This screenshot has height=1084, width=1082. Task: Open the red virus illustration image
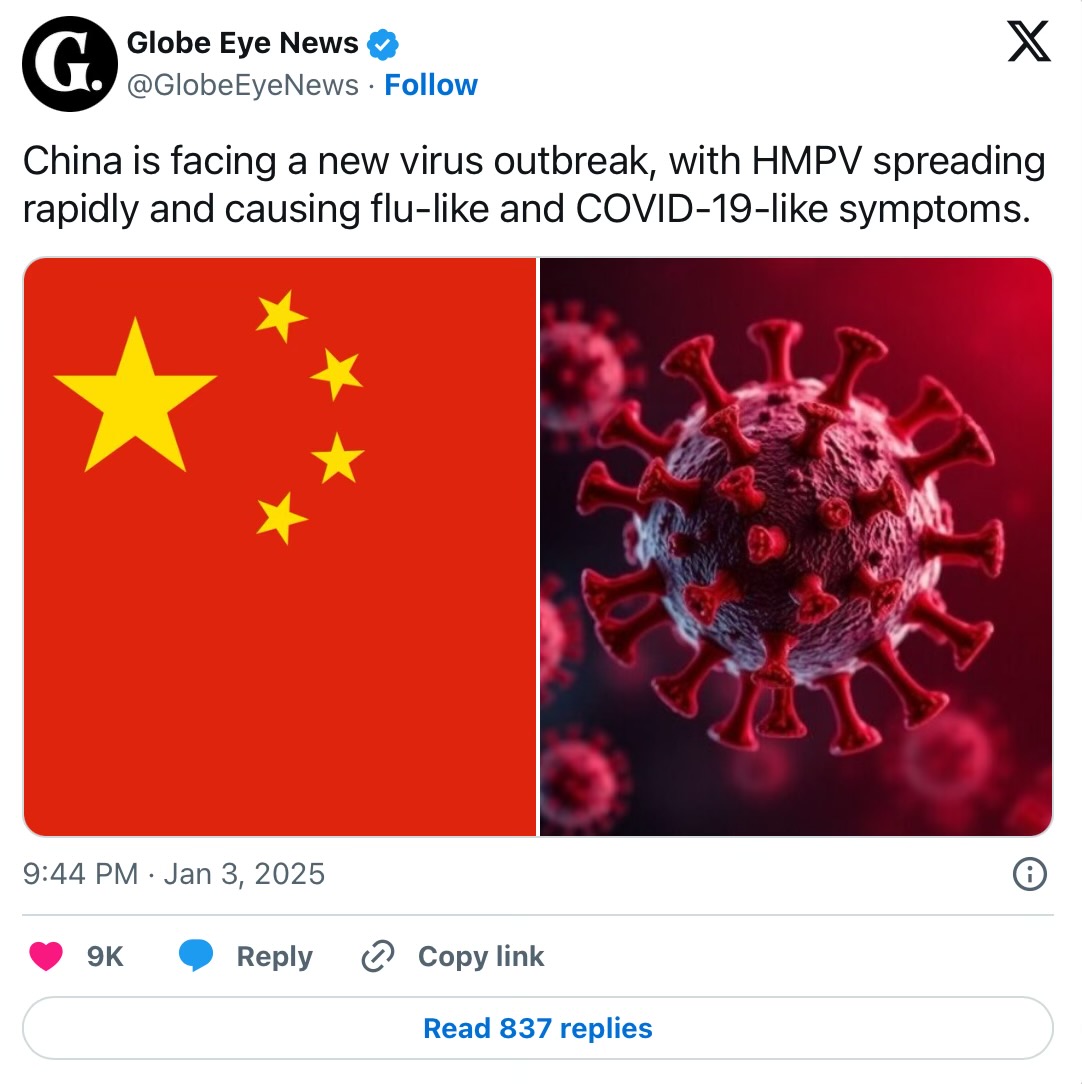coord(796,547)
